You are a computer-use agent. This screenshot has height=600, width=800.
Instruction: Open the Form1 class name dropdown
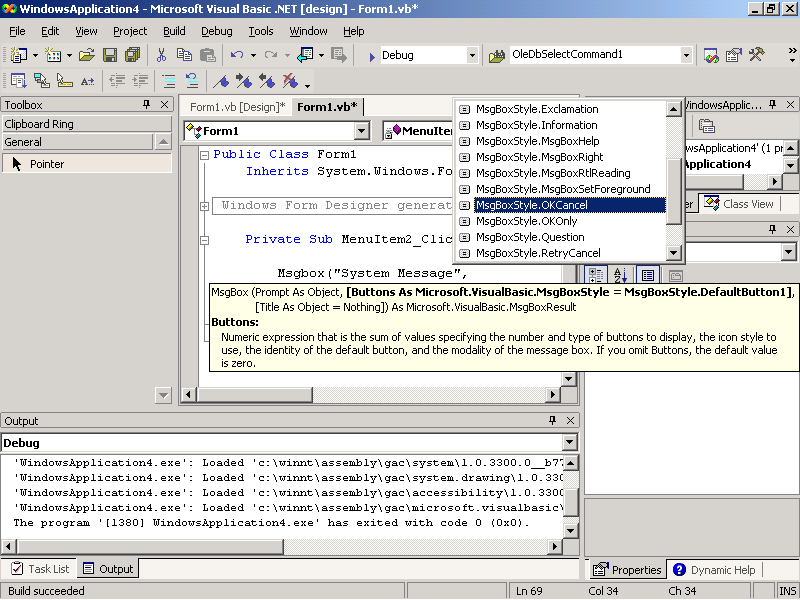[361, 131]
